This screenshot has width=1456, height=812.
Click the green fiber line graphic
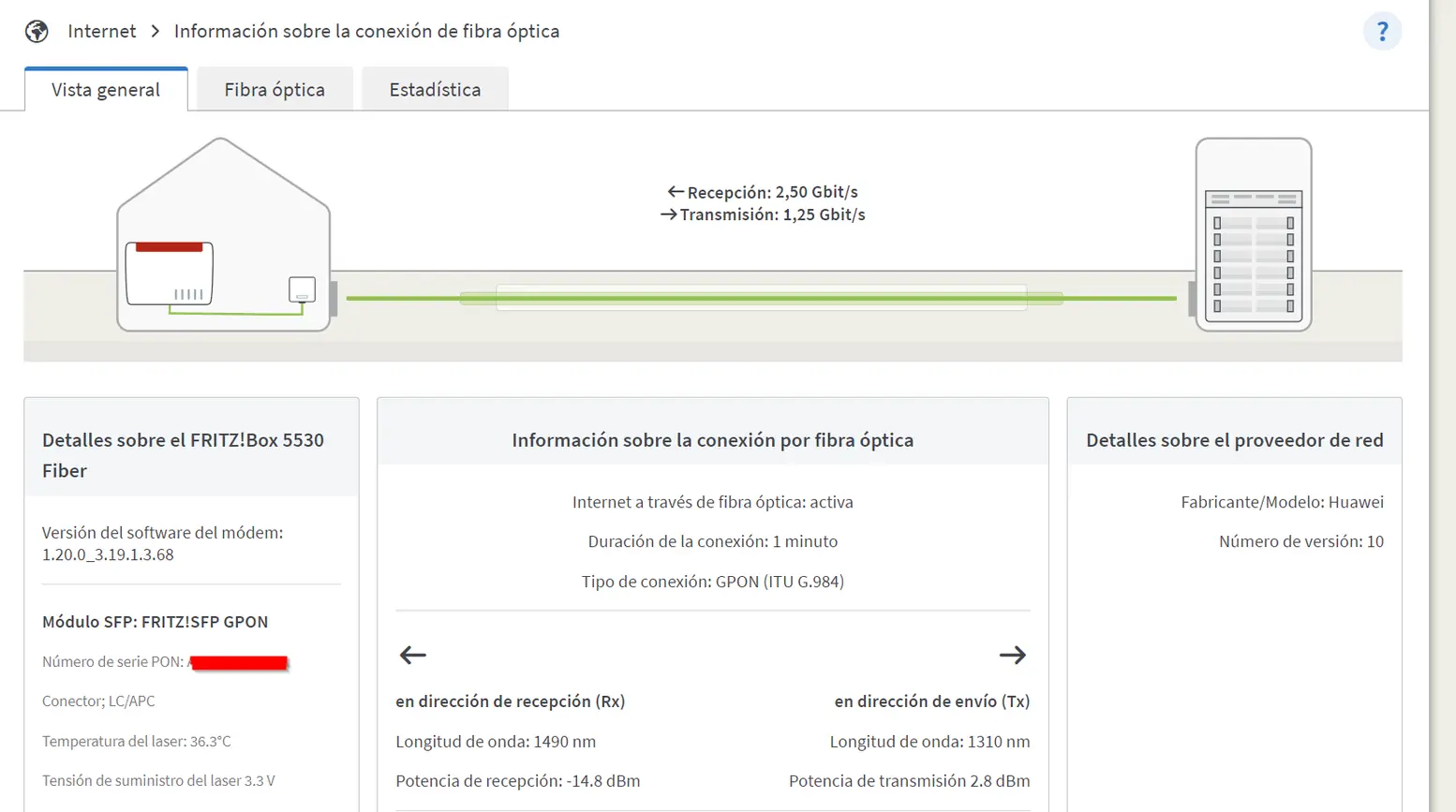coord(761,299)
